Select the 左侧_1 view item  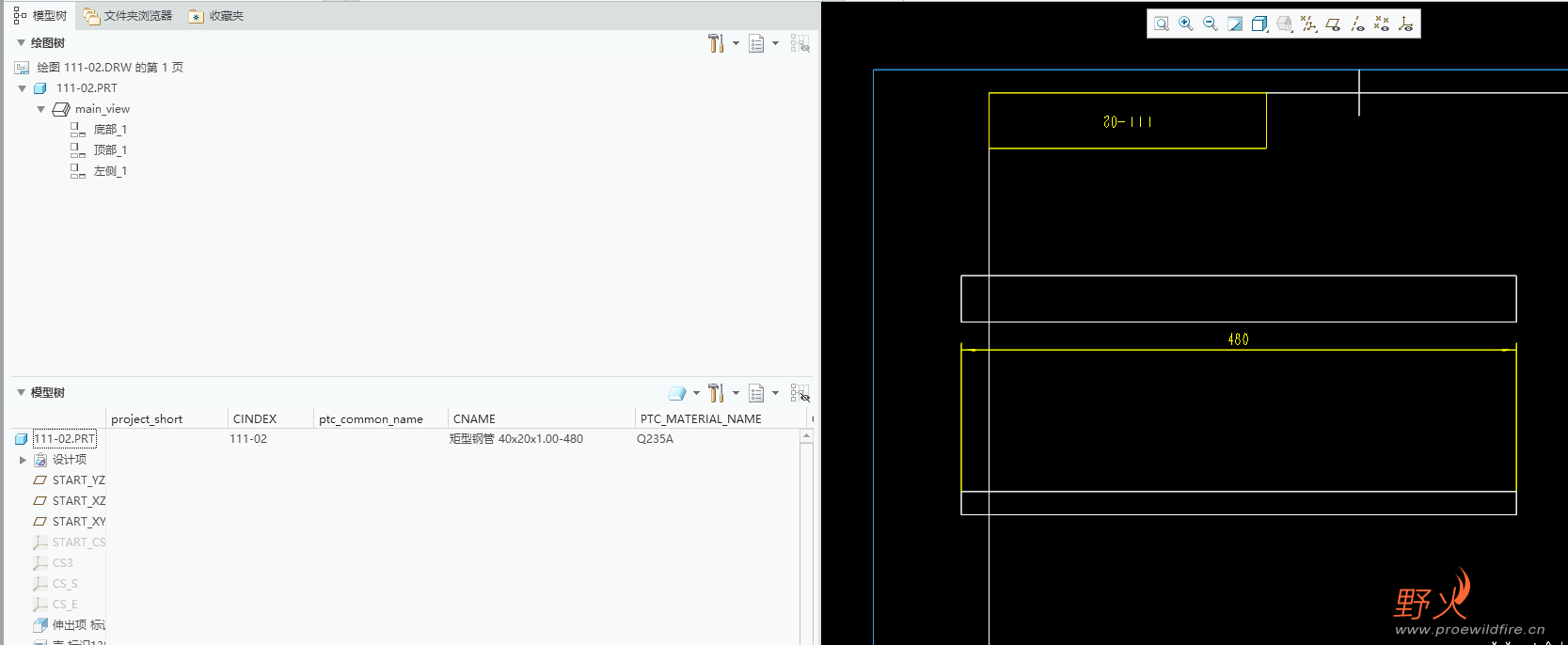99,171
